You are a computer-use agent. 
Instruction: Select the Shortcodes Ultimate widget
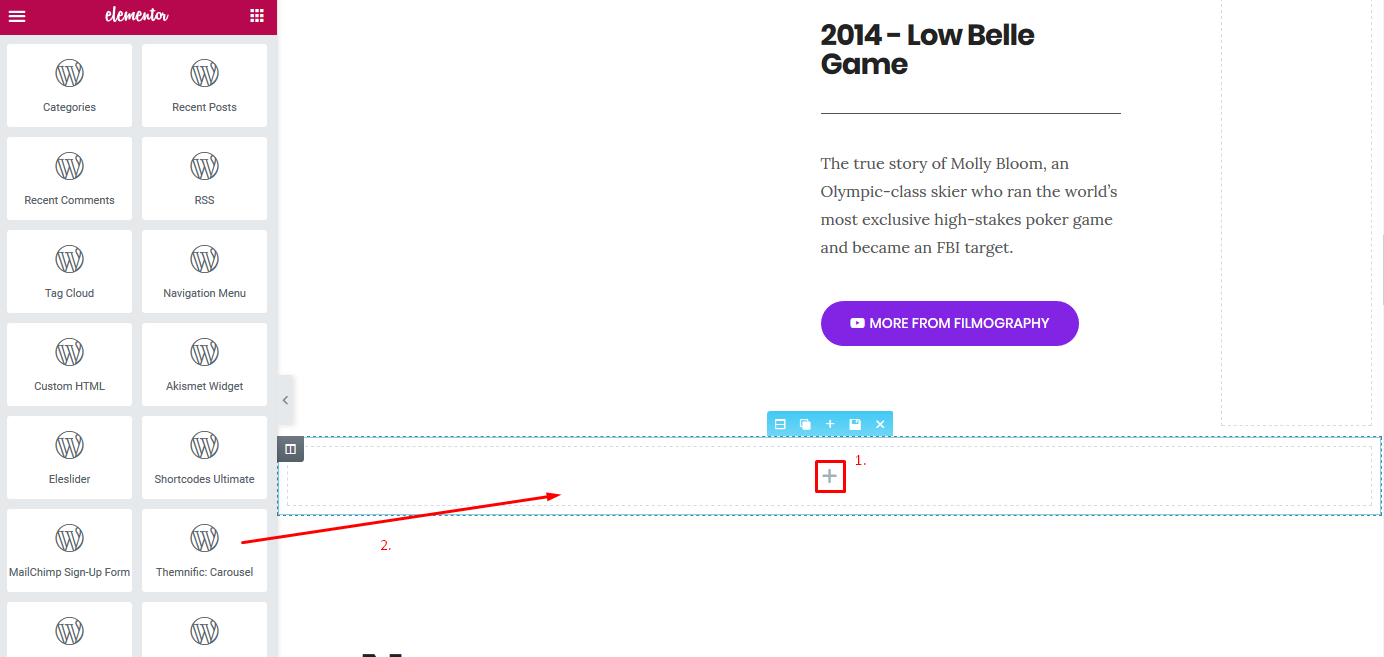click(x=204, y=457)
